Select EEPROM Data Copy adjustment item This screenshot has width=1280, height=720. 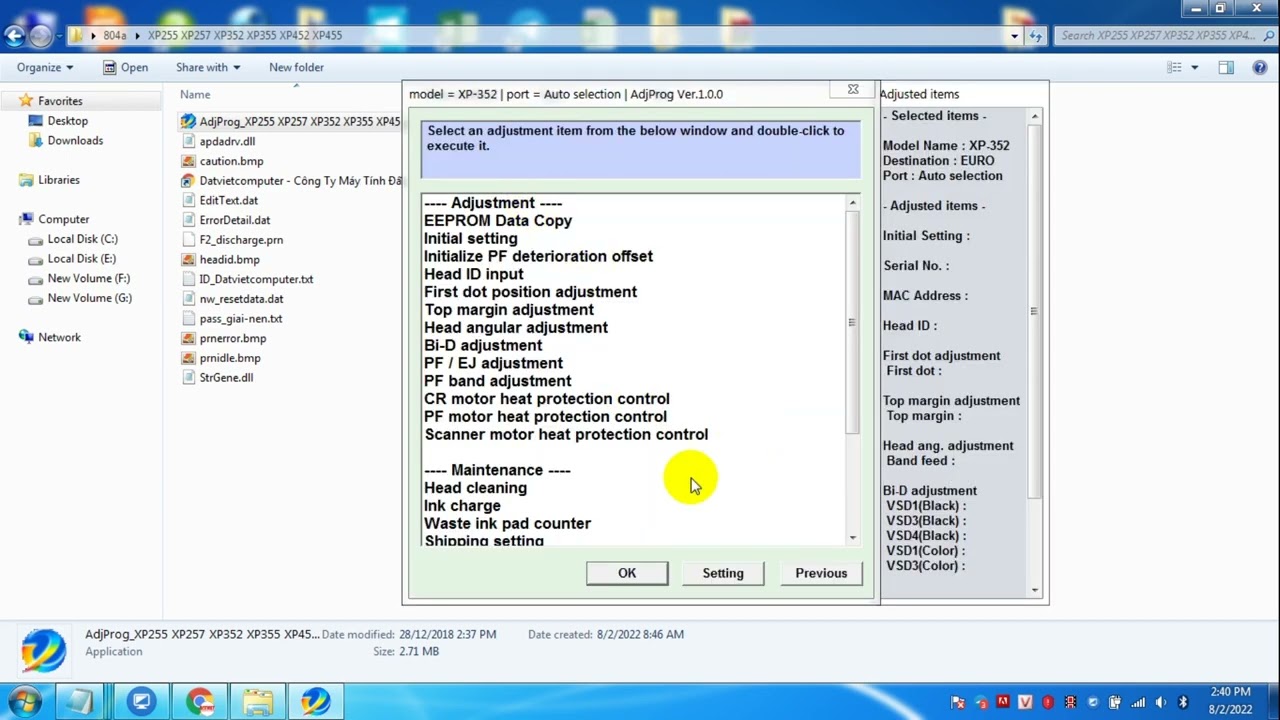(x=498, y=221)
